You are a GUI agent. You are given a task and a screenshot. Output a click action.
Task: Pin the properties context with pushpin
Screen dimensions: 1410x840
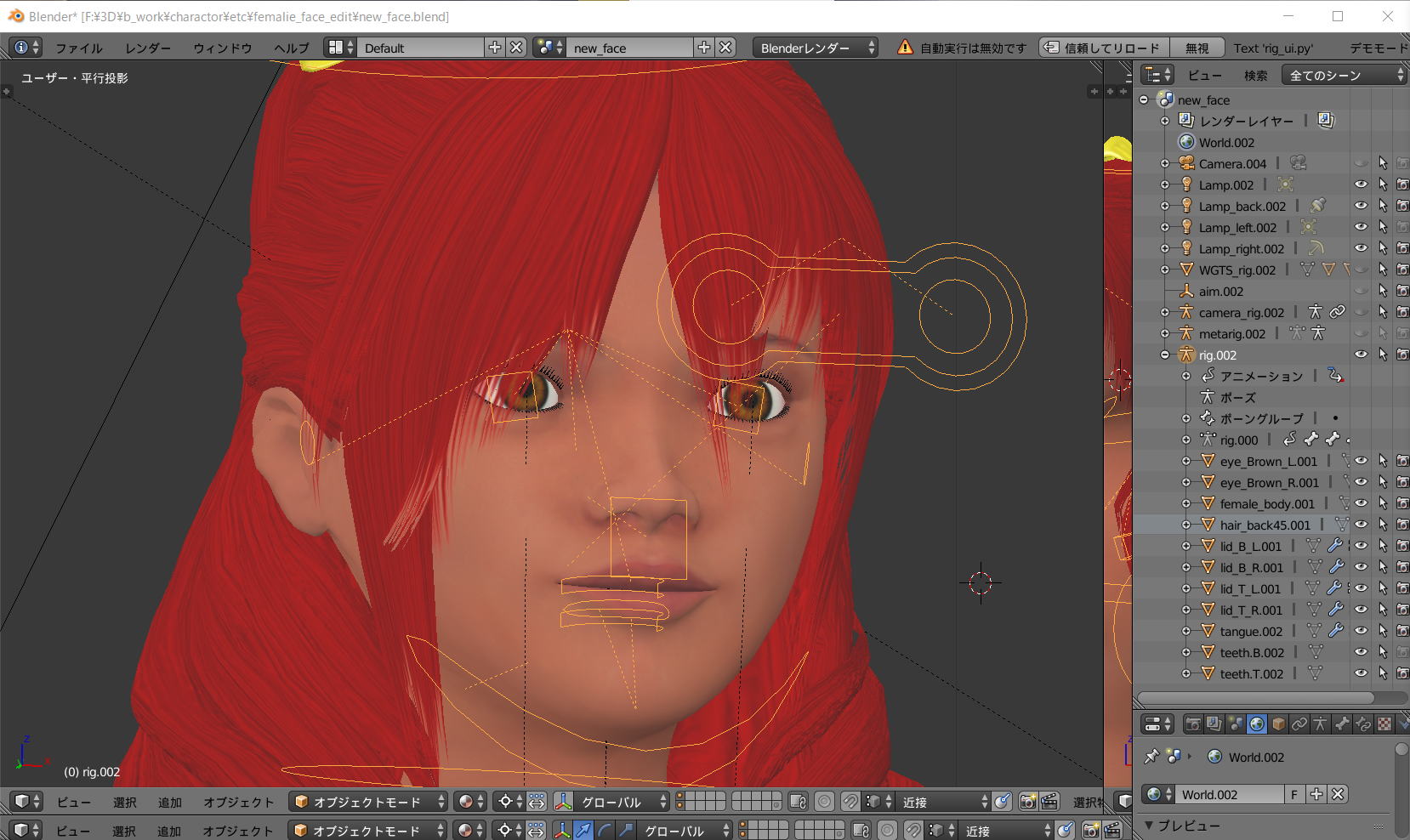coord(1151,757)
